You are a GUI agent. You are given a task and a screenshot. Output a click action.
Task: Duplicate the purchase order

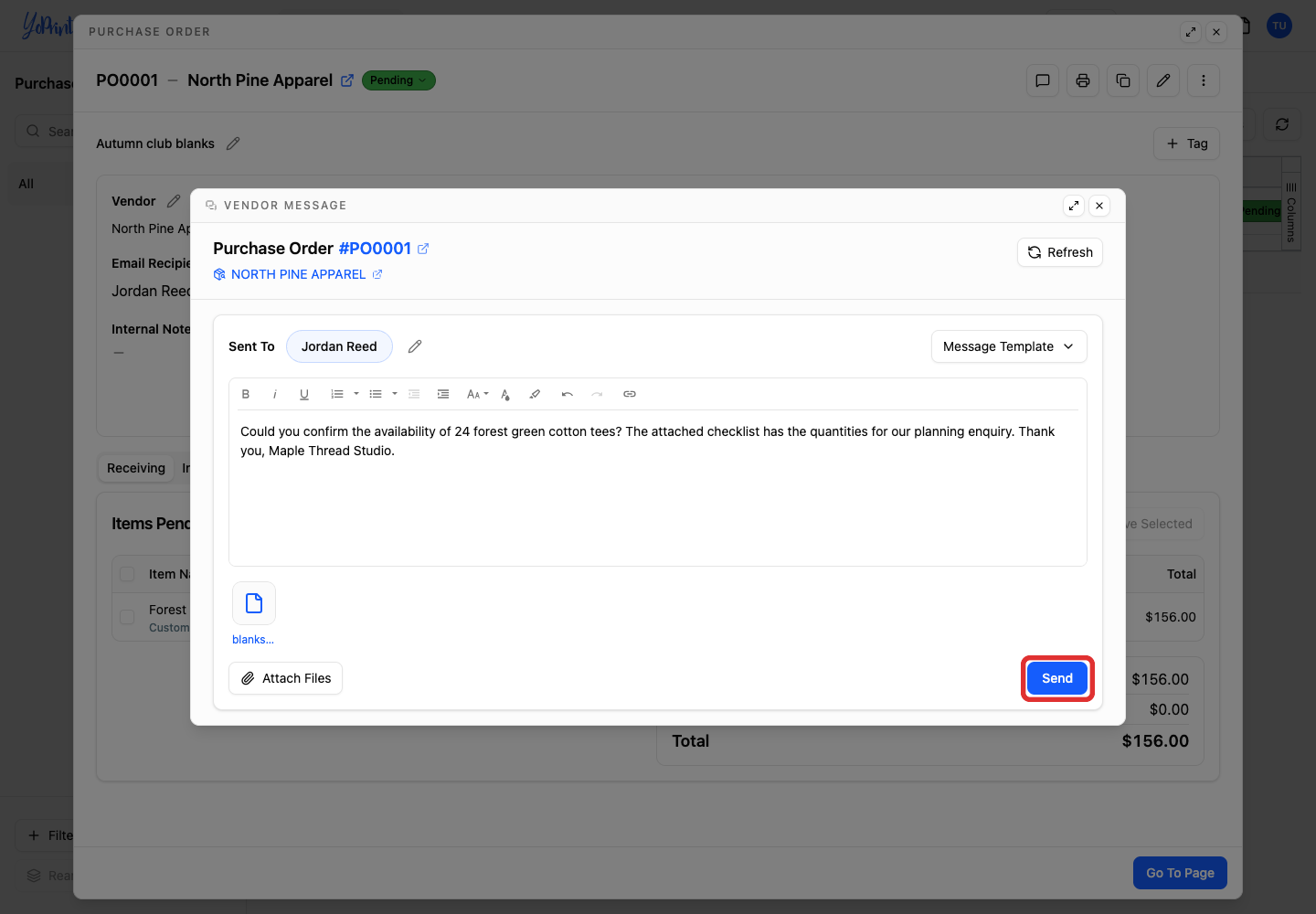1123,80
